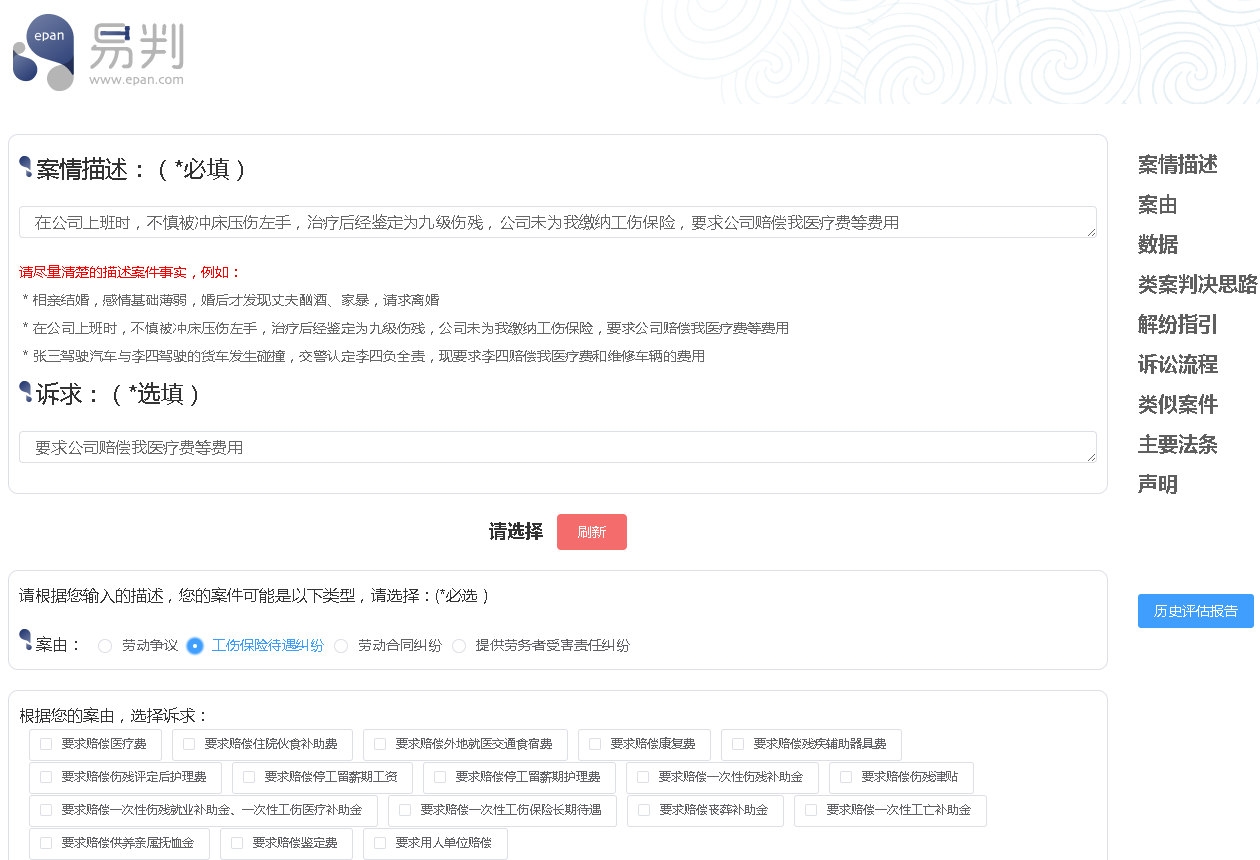Check 要求赔偿一次性伤残补助金 checkbox
The width and height of the screenshot is (1260, 860).
click(x=643, y=777)
